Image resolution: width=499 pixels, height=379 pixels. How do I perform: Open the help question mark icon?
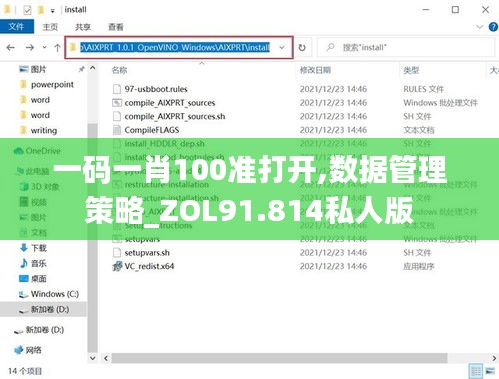point(493,27)
